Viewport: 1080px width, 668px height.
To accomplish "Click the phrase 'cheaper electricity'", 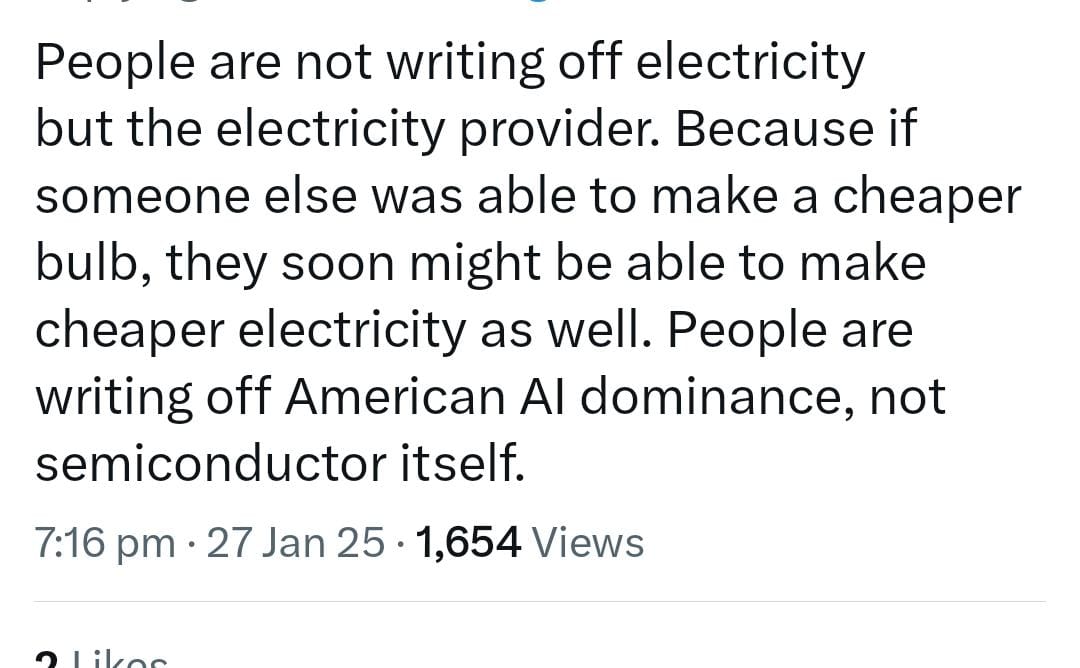I will click(x=250, y=331).
